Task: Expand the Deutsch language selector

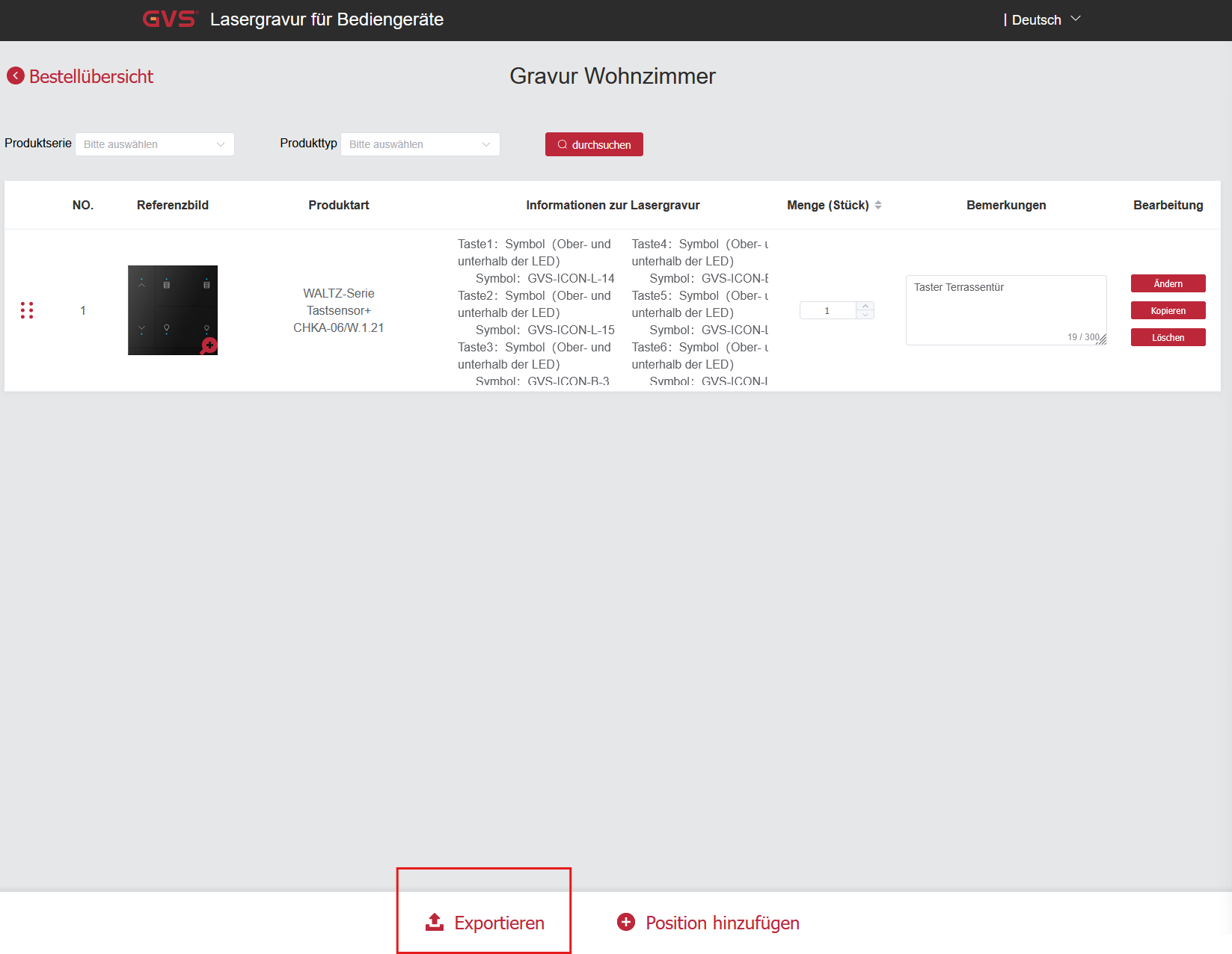Action: point(1043,19)
